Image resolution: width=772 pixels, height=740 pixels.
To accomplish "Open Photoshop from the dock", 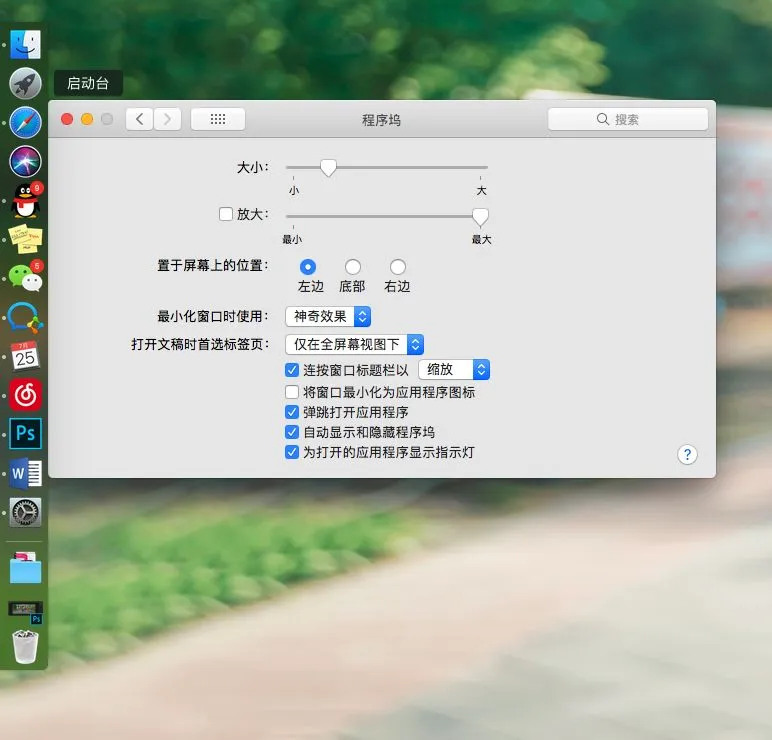I will pos(25,434).
